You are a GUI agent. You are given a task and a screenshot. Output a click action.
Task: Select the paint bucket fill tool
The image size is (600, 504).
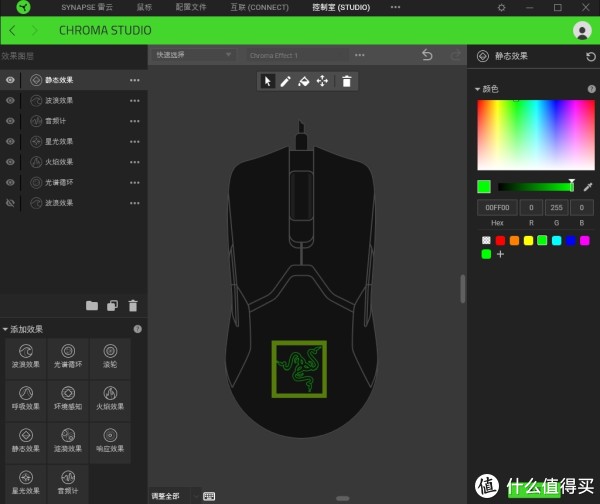[304, 81]
